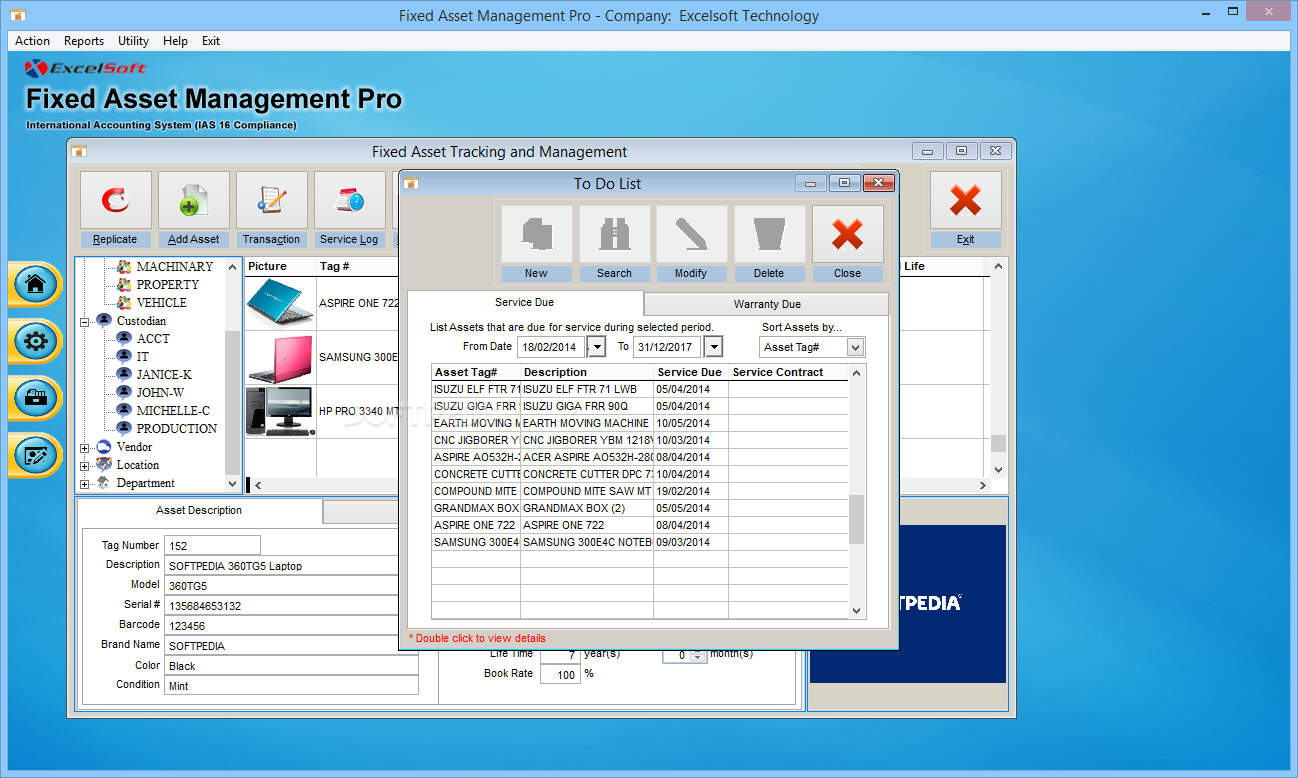The image size is (1298, 778).
Task: Select VEHICLE tree node
Action: click(x=161, y=303)
